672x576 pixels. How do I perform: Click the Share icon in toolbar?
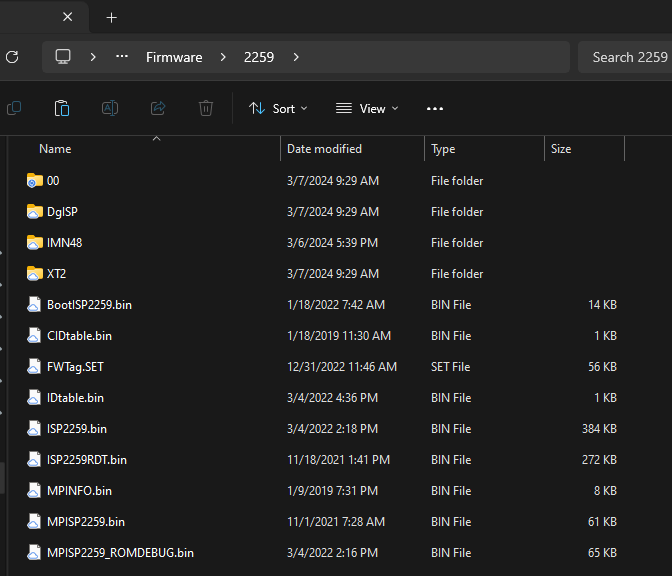pyautogui.click(x=158, y=108)
